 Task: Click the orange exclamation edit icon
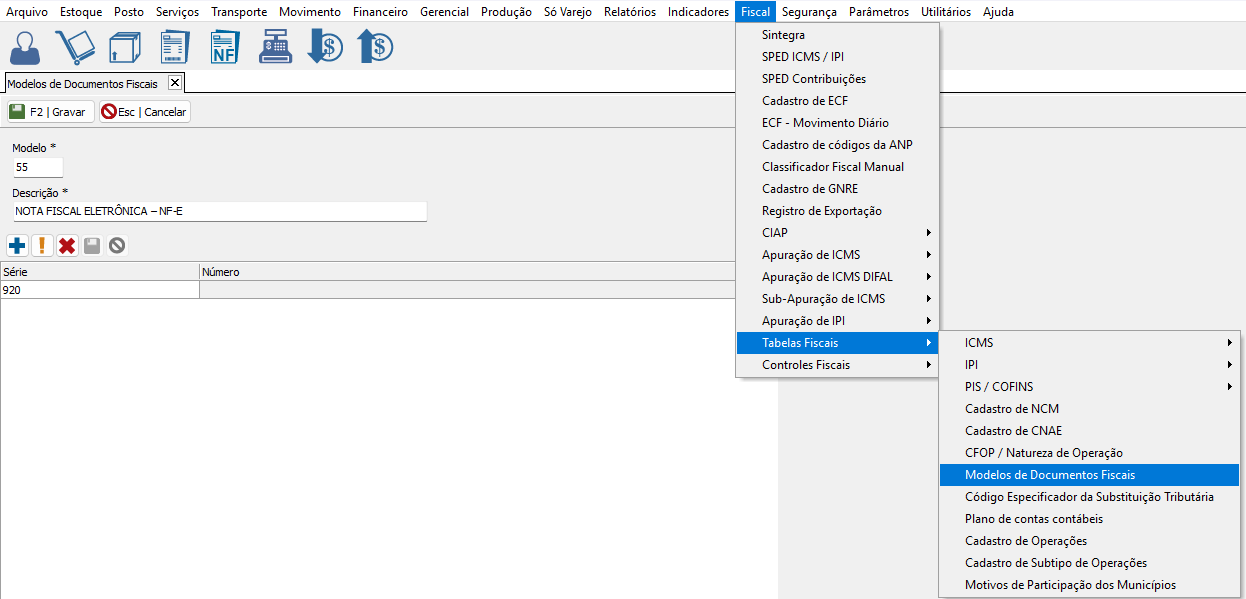pyautogui.click(x=42, y=245)
